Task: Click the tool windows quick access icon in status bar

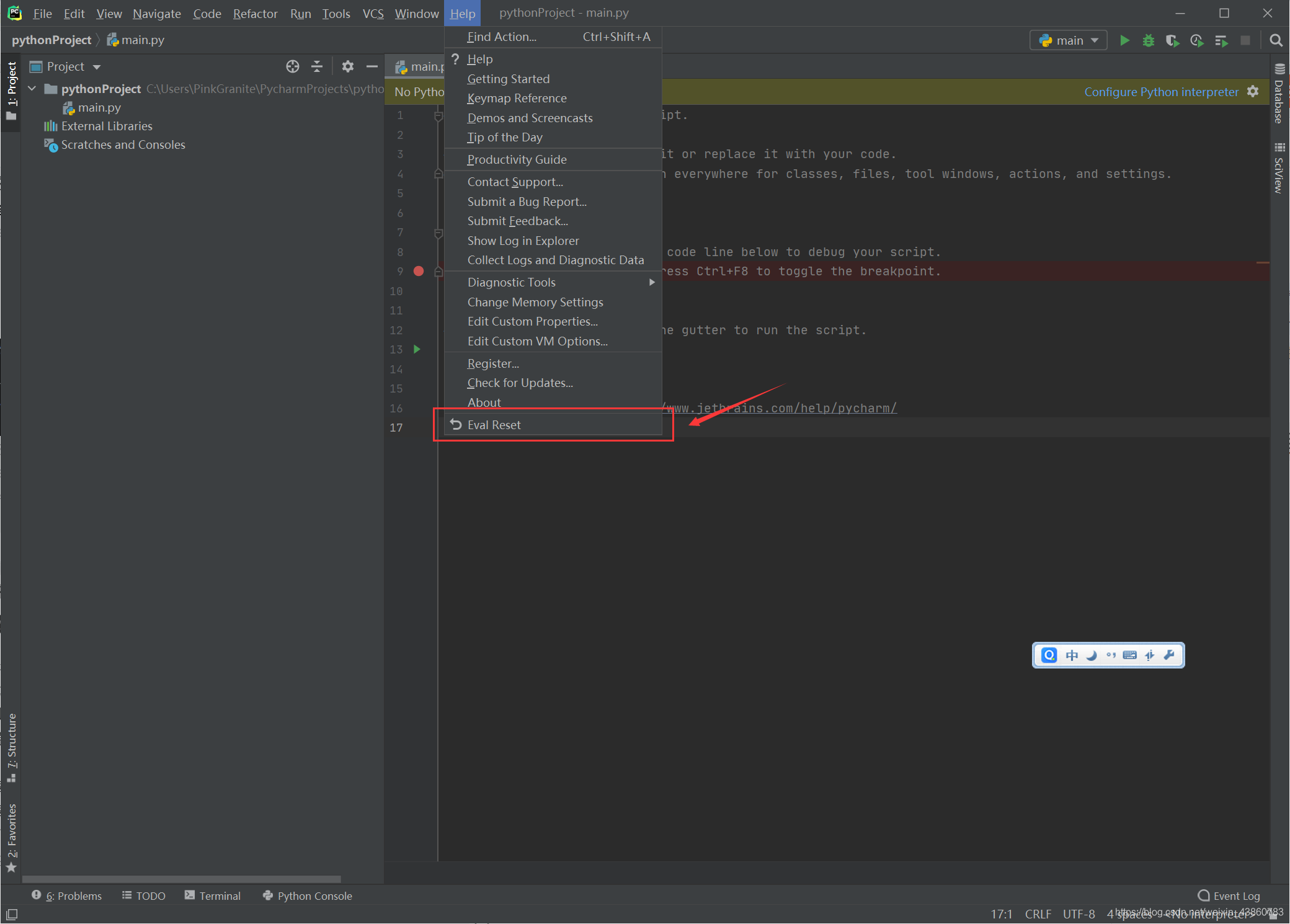Action: (12, 914)
